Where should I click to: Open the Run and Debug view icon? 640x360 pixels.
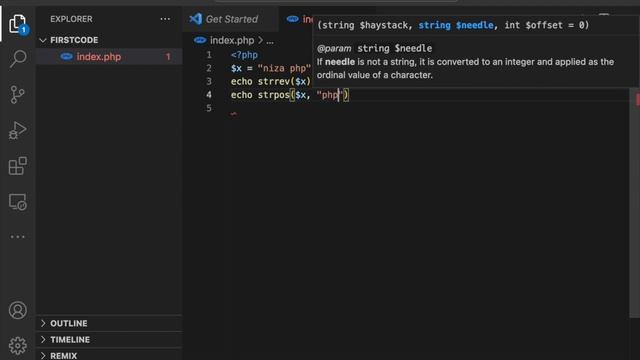click(x=18, y=130)
